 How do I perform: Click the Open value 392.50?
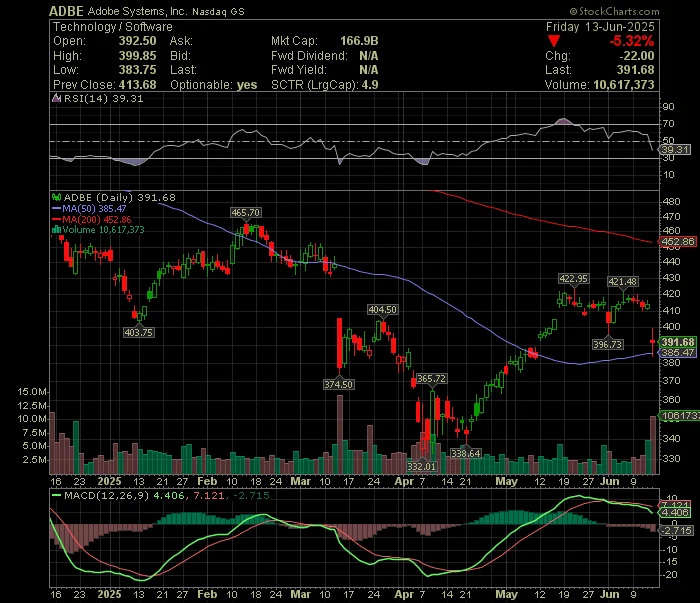pos(138,41)
